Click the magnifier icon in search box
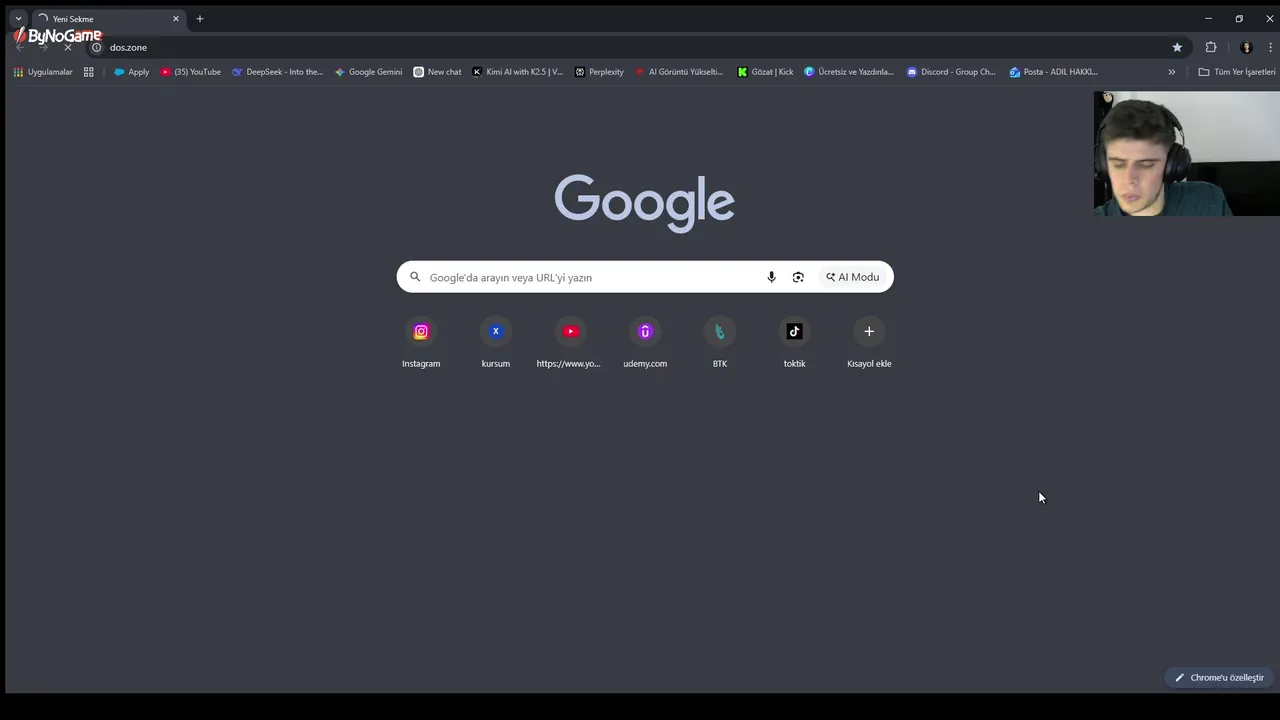This screenshot has height=720, width=1280. point(415,277)
